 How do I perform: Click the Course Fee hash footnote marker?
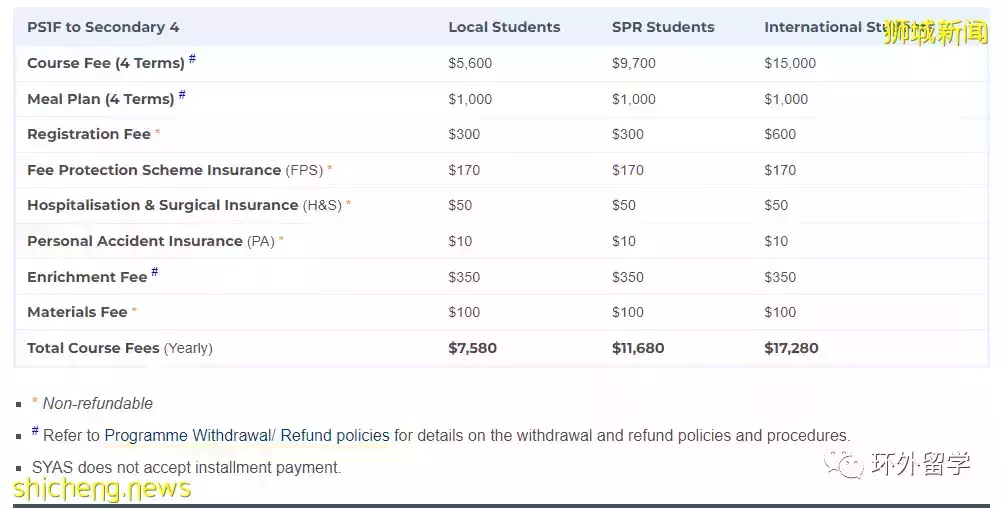tap(192, 59)
